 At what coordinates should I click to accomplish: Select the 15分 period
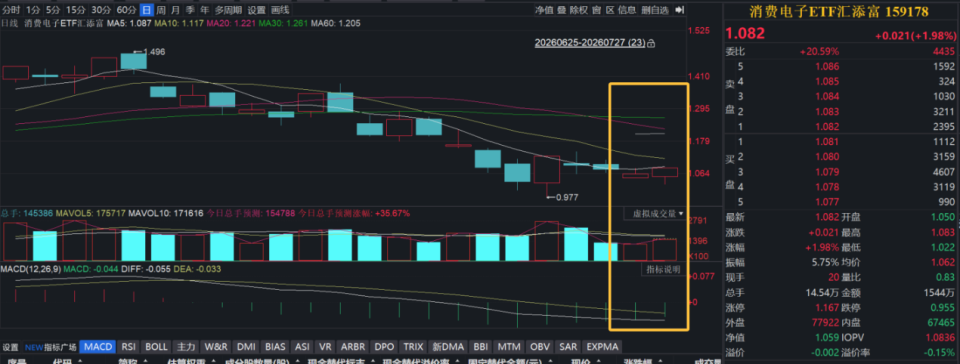pyautogui.click(x=75, y=10)
